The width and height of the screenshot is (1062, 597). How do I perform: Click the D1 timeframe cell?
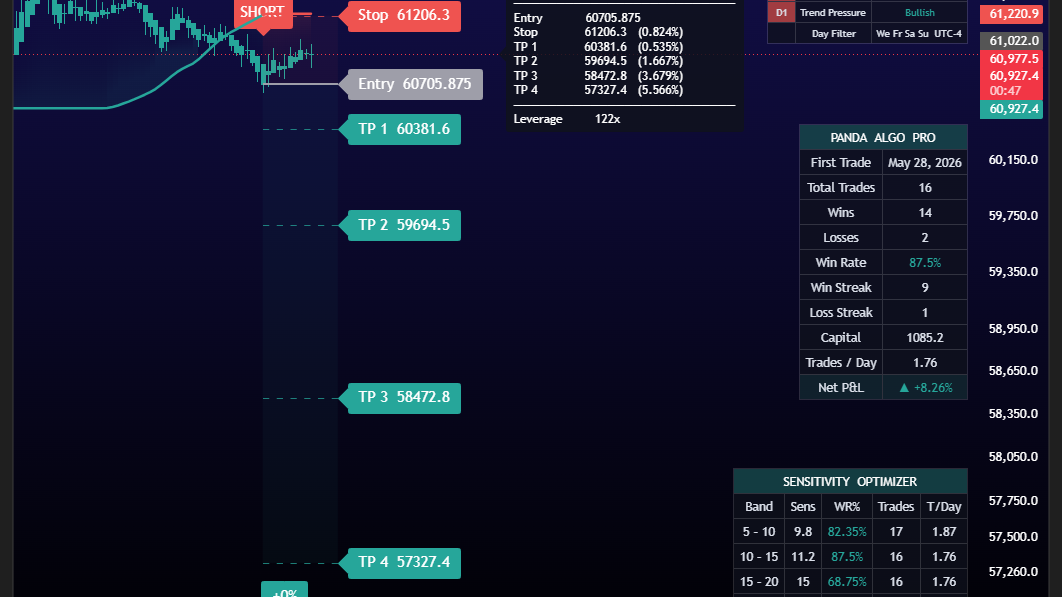[x=781, y=13]
